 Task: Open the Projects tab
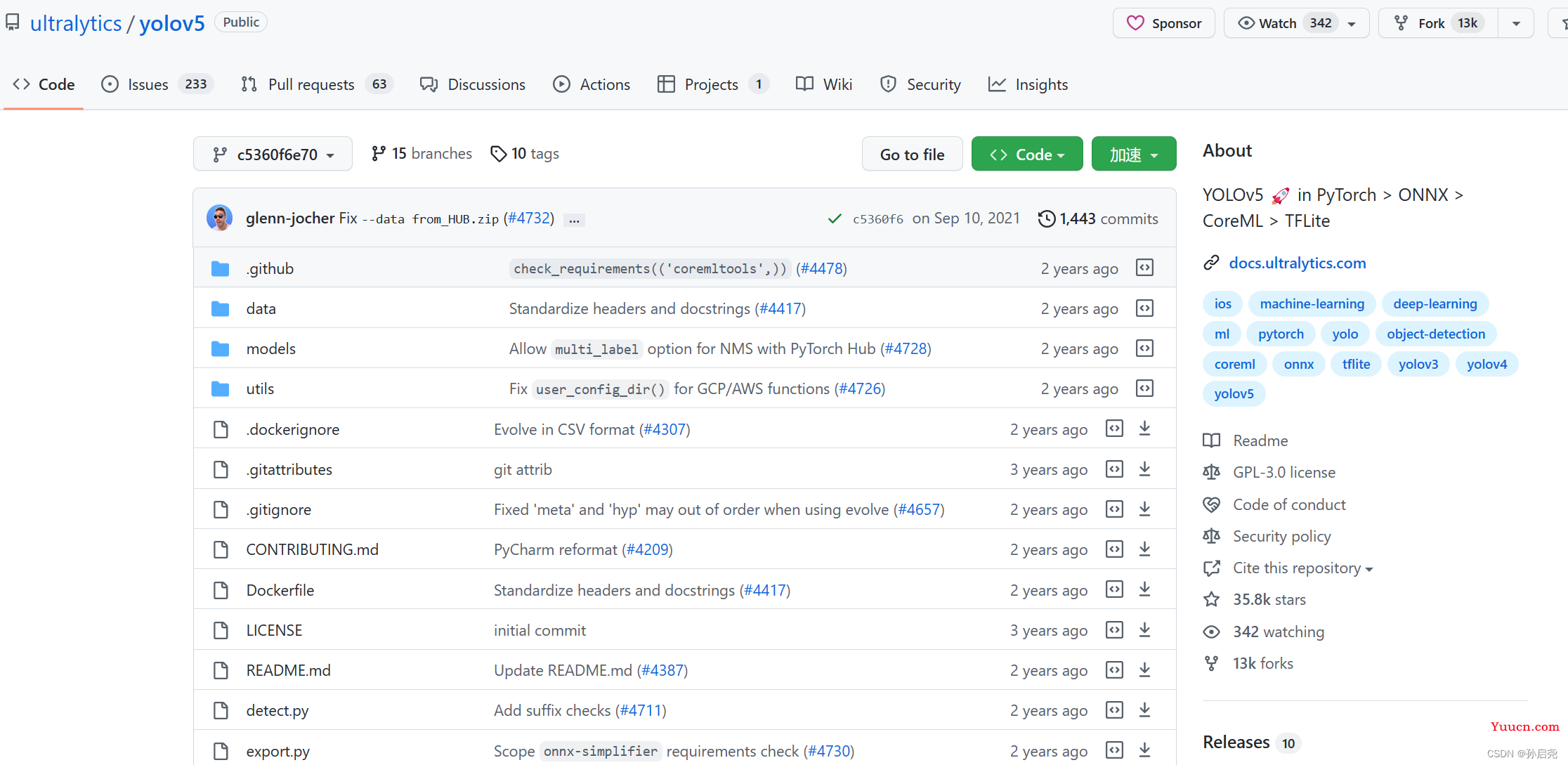(713, 84)
